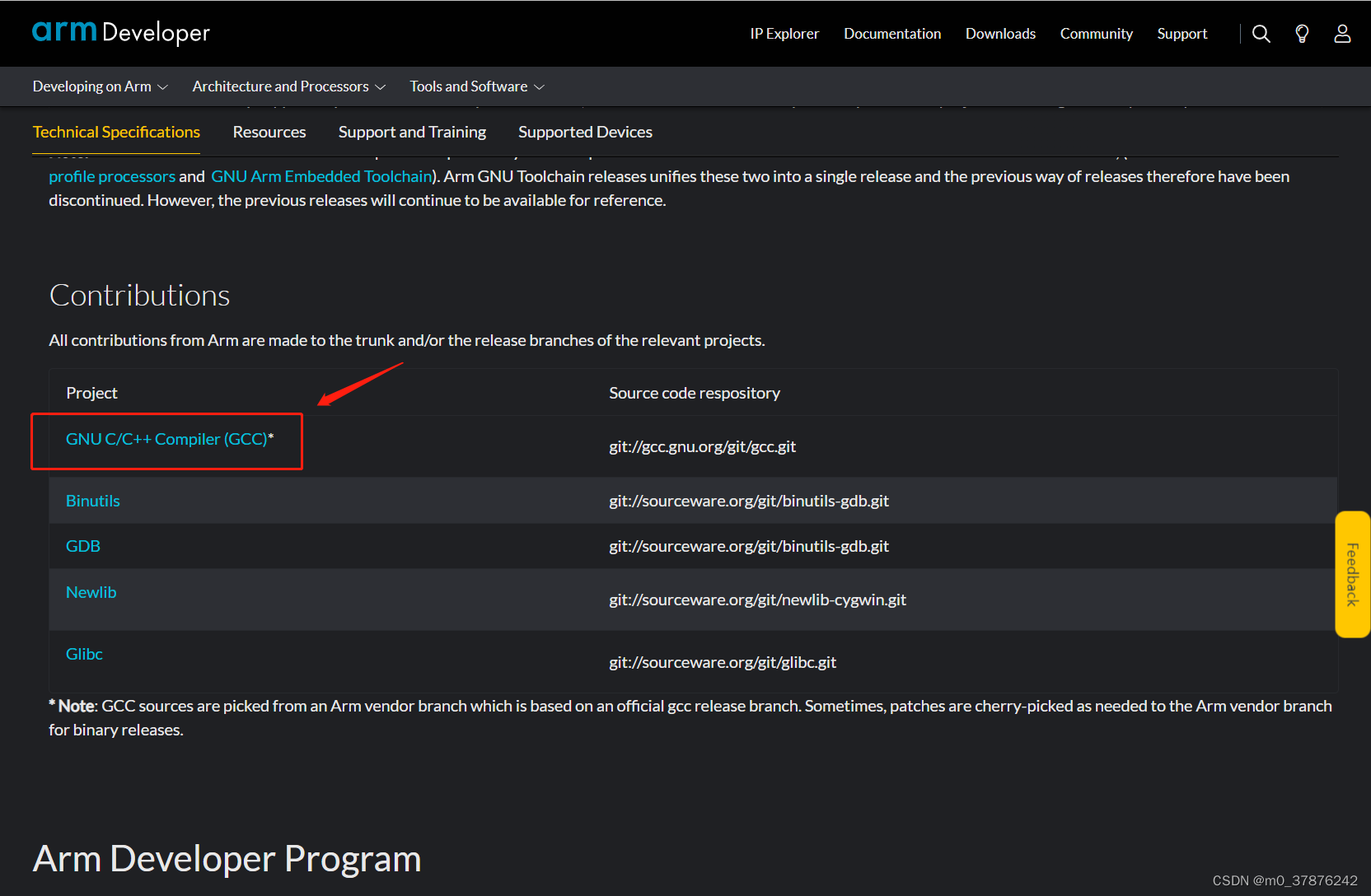The width and height of the screenshot is (1371, 896).
Task: Open Community in top navigation
Action: pos(1096,34)
